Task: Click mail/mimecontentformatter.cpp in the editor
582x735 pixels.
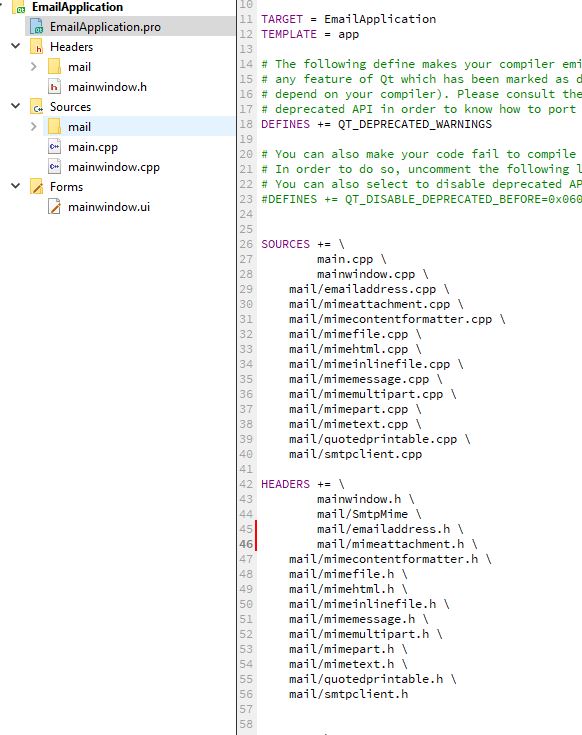Action: 390,319
